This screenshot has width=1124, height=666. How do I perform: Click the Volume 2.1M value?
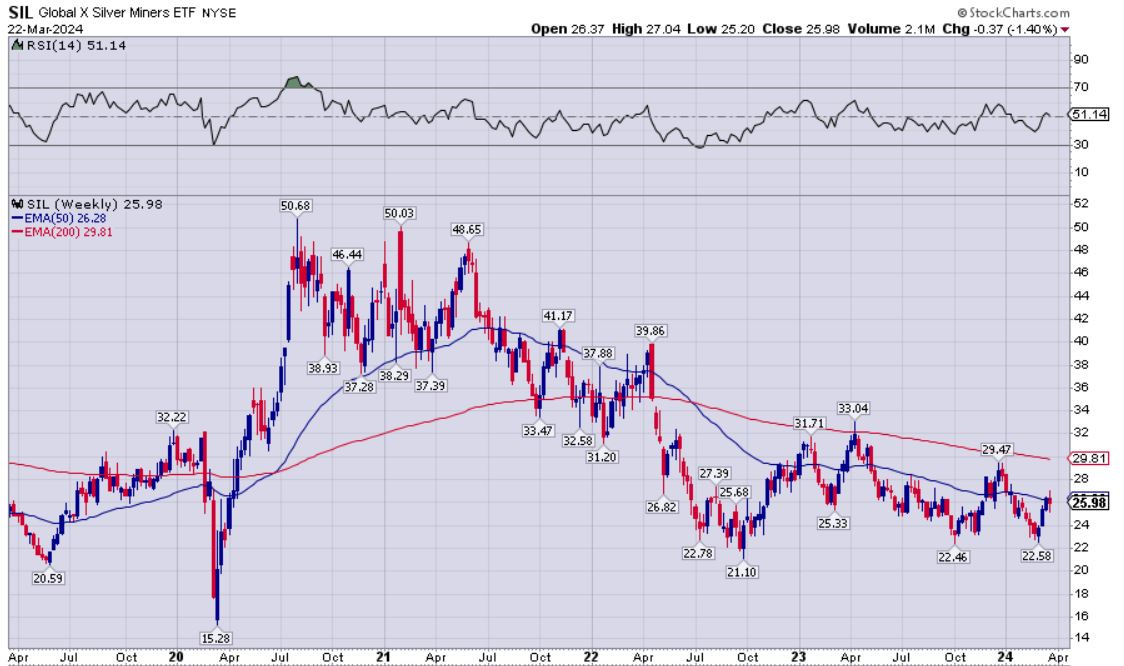point(891,29)
